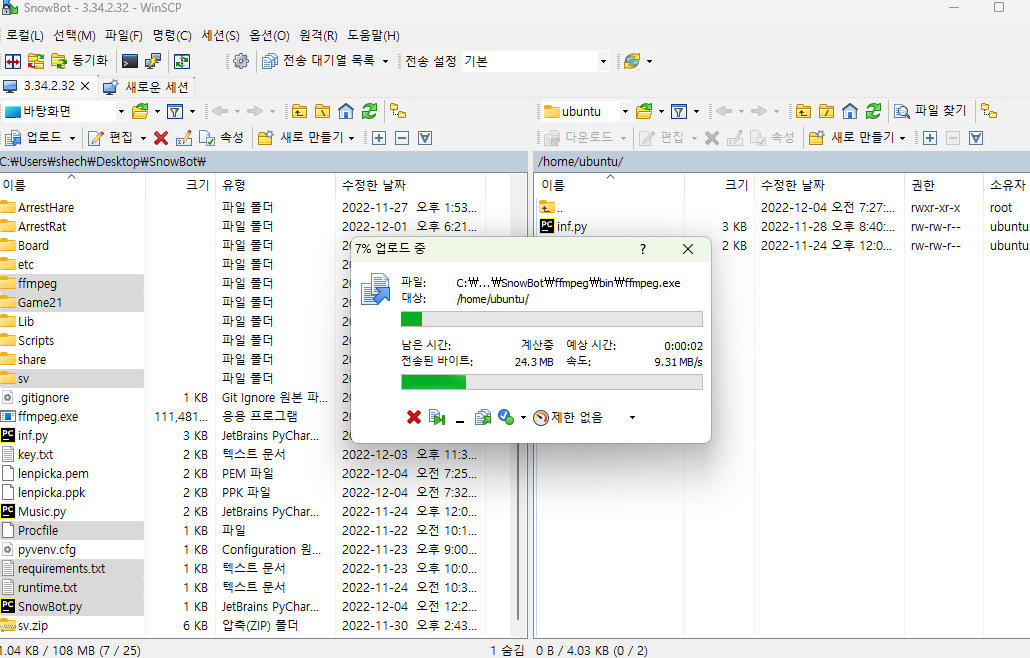The width and height of the screenshot is (1030, 658).
Task: Go to parent directory in remote panel
Action: [803, 112]
